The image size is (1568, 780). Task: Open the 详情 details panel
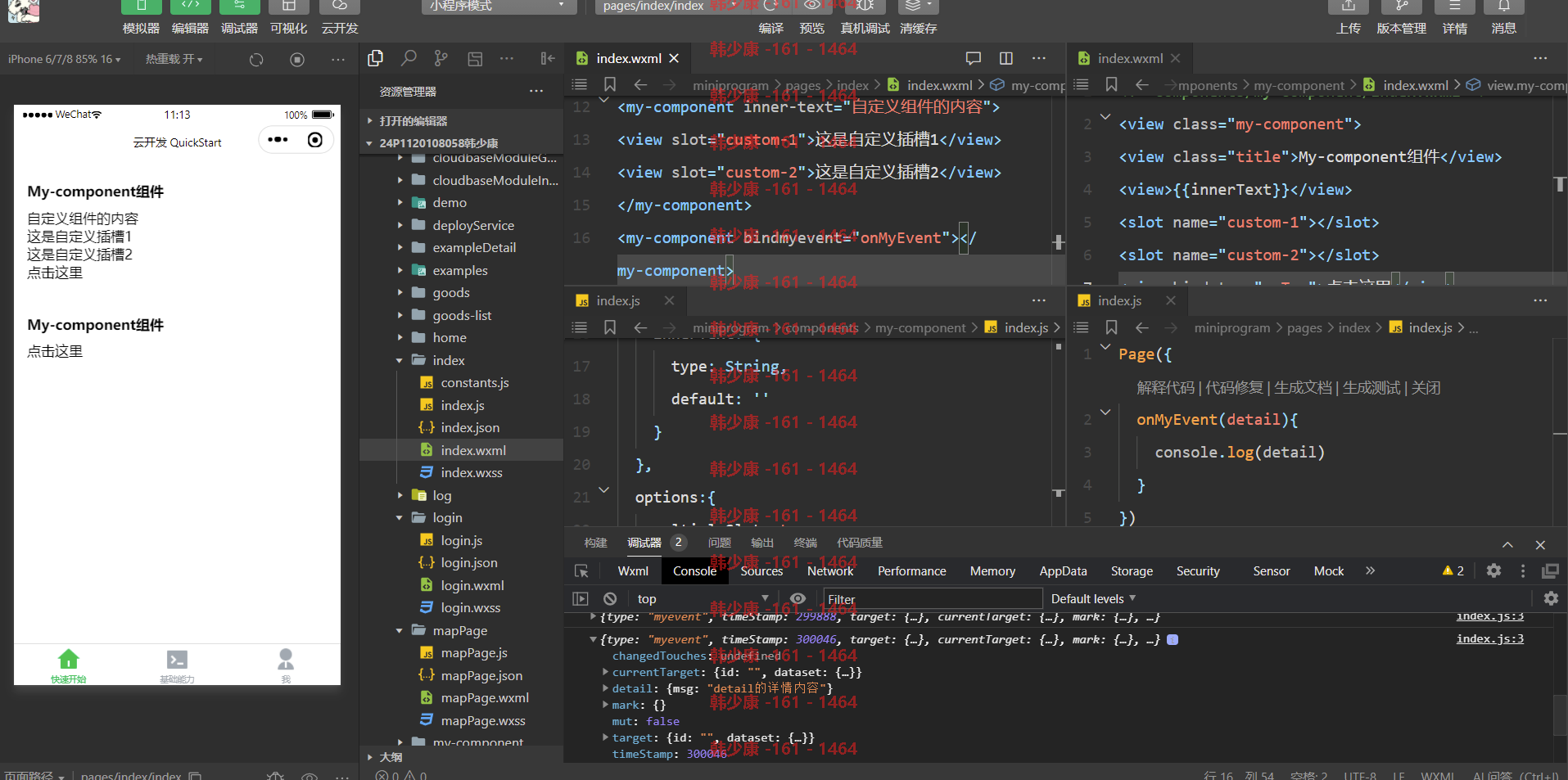tap(1454, 18)
